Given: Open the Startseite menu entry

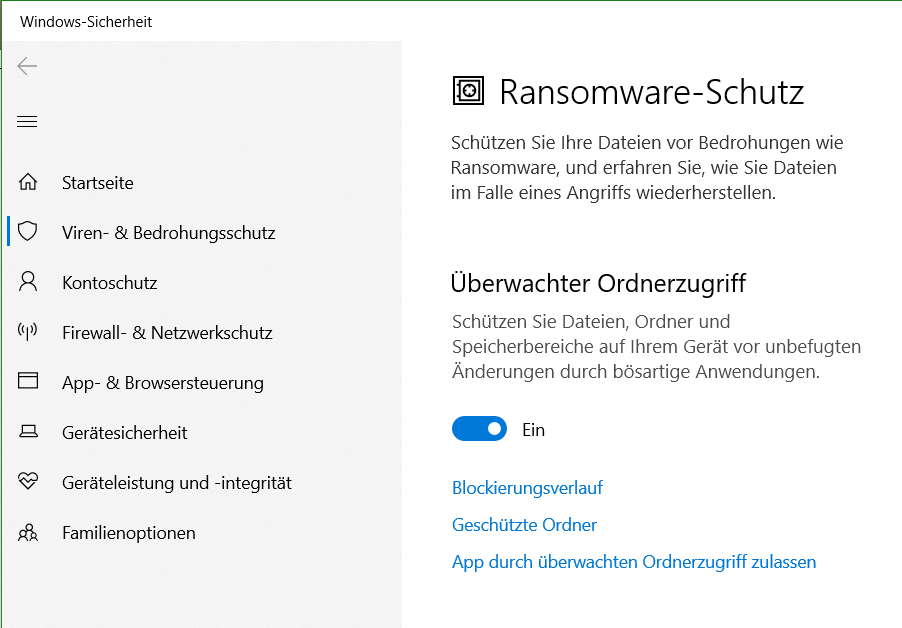Looking at the screenshot, I should click(98, 182).
